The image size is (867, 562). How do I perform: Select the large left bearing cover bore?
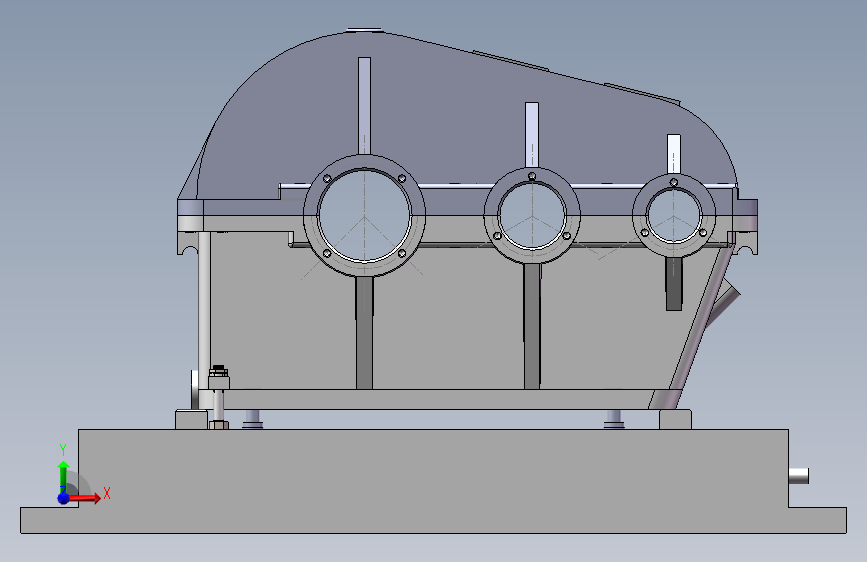coord(364,215)
